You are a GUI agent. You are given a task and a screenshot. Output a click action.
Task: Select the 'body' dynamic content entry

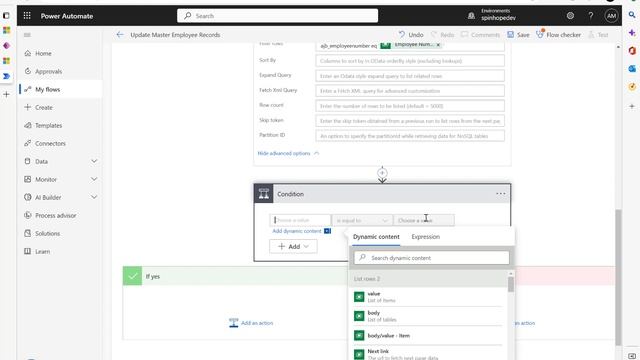tap(428, 316)
